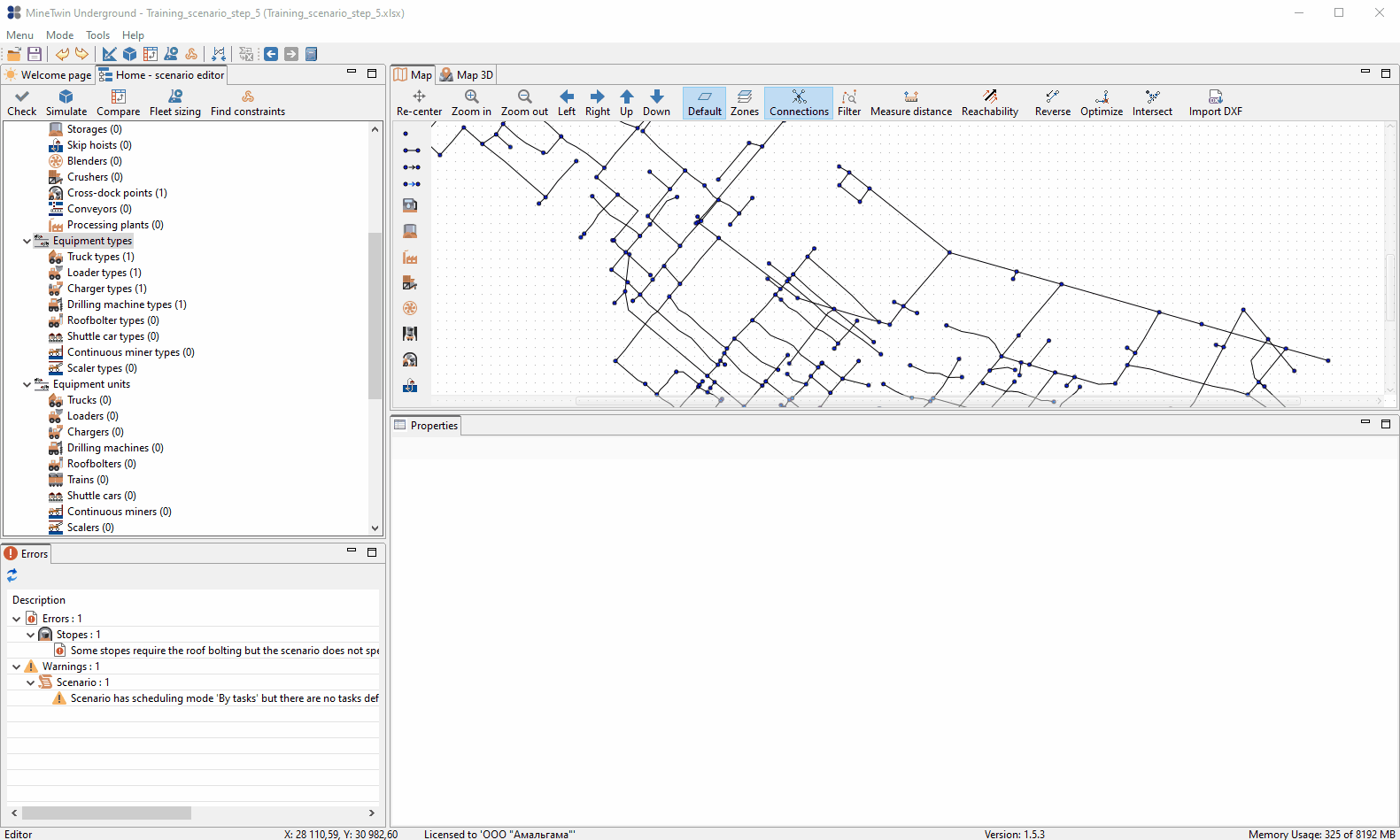
Task: Collapse the Errors : 1 group
Action: coord(17,619)
